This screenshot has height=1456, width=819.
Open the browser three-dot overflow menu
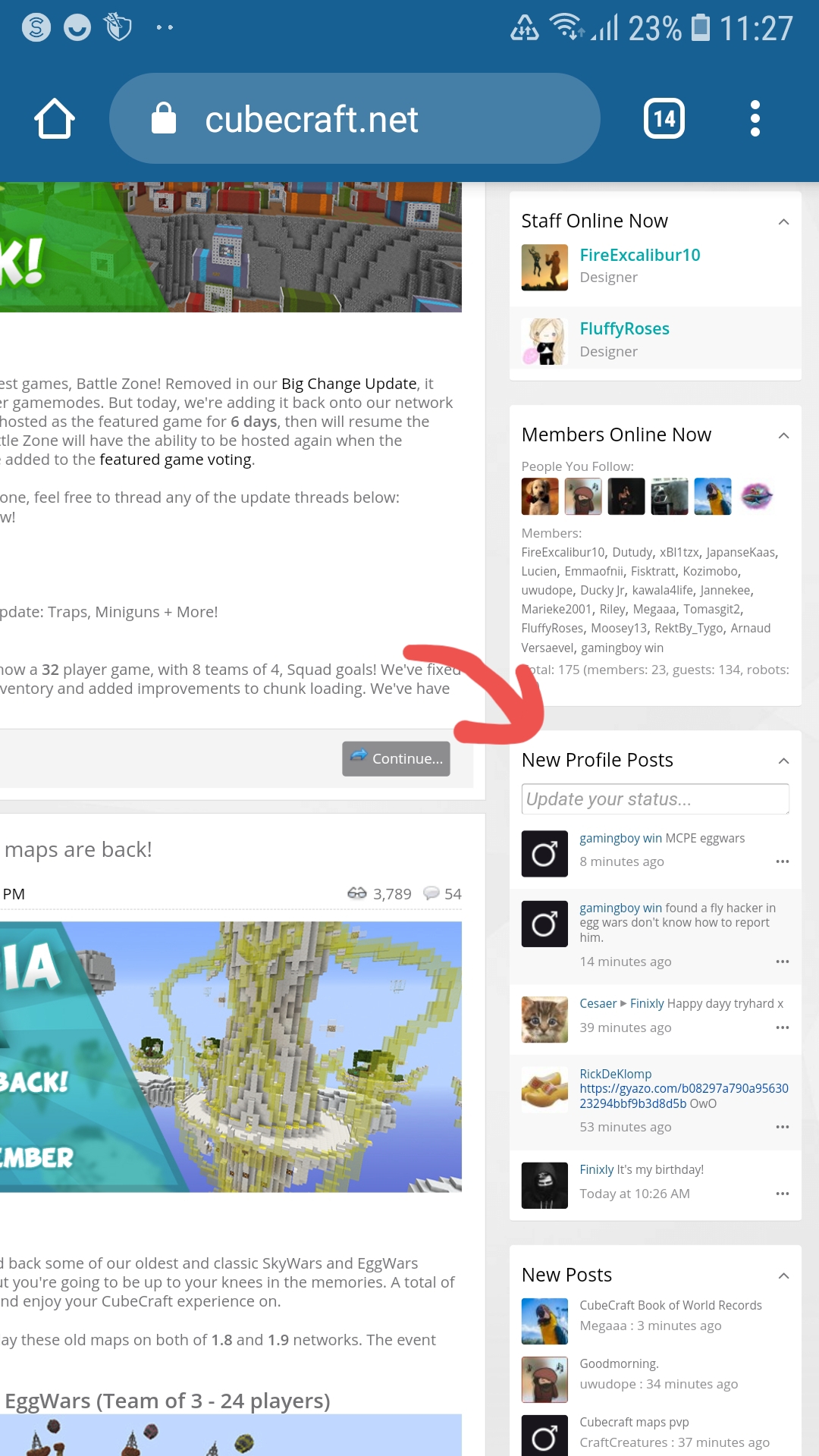[x=755, y=118]
